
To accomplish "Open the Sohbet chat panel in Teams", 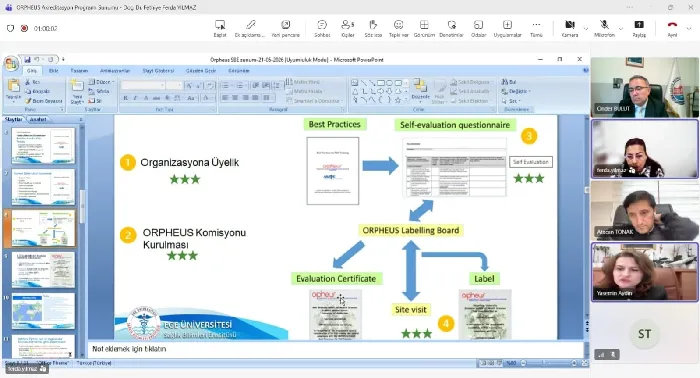I will (x=322, y=28).
